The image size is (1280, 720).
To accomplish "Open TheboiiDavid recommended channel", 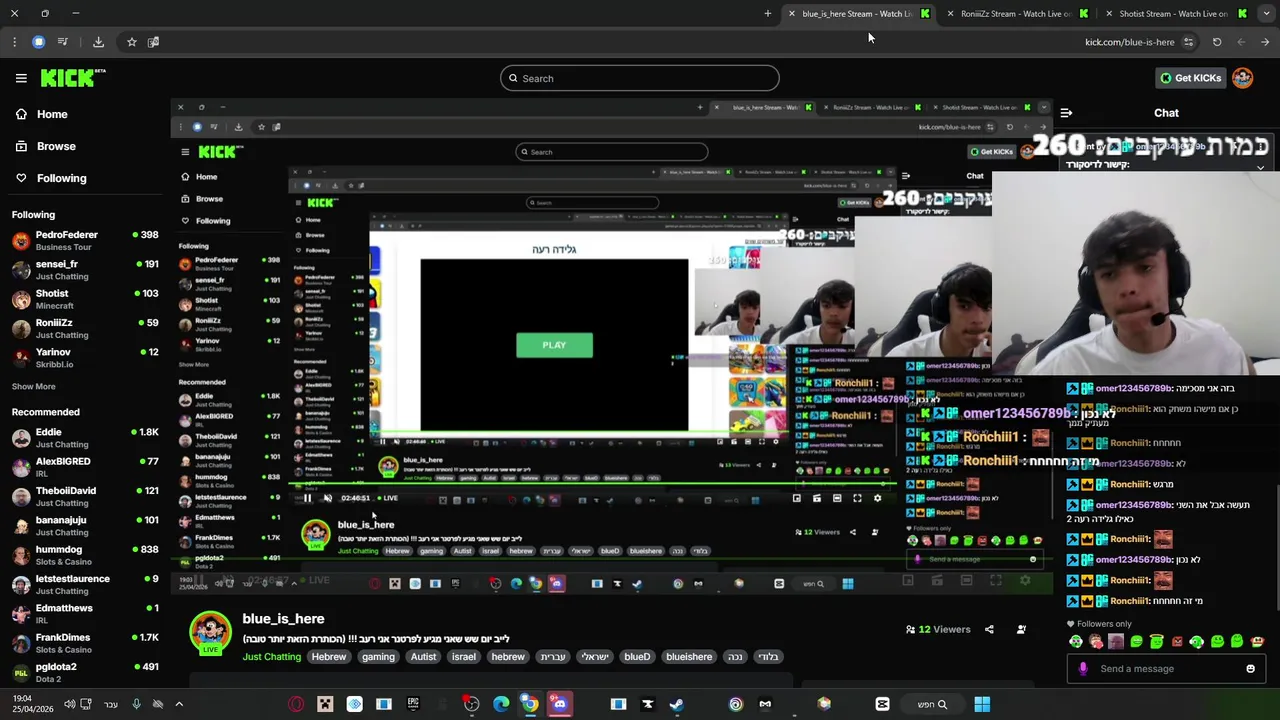I will tap(84, 496).
